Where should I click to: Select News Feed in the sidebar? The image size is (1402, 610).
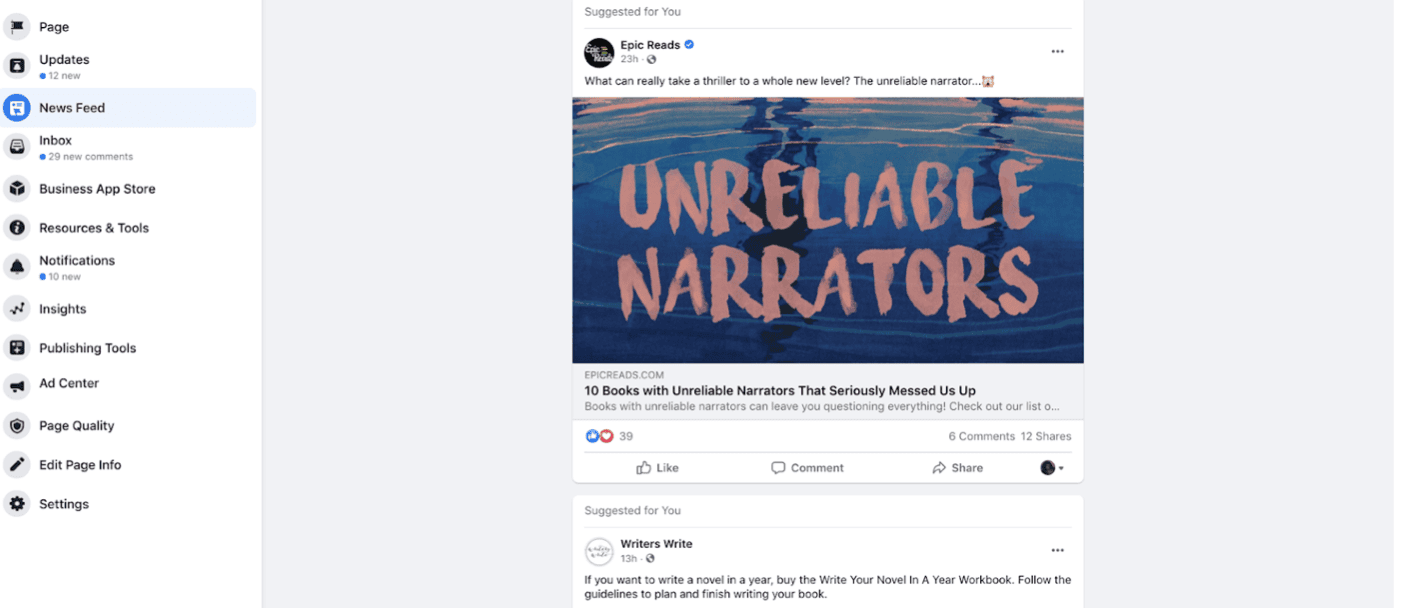coord(129,108)
